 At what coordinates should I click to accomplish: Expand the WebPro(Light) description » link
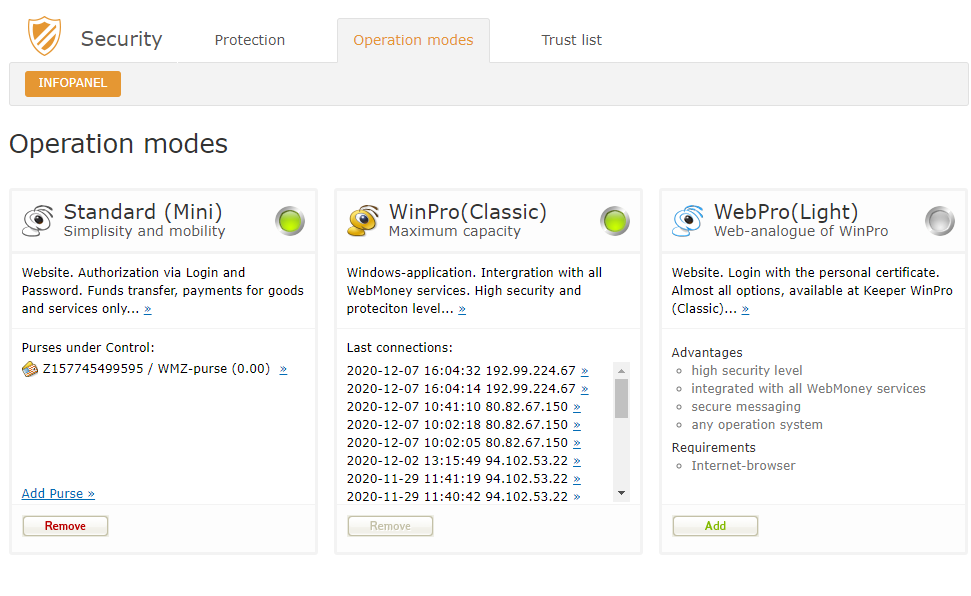click(745, 309)
